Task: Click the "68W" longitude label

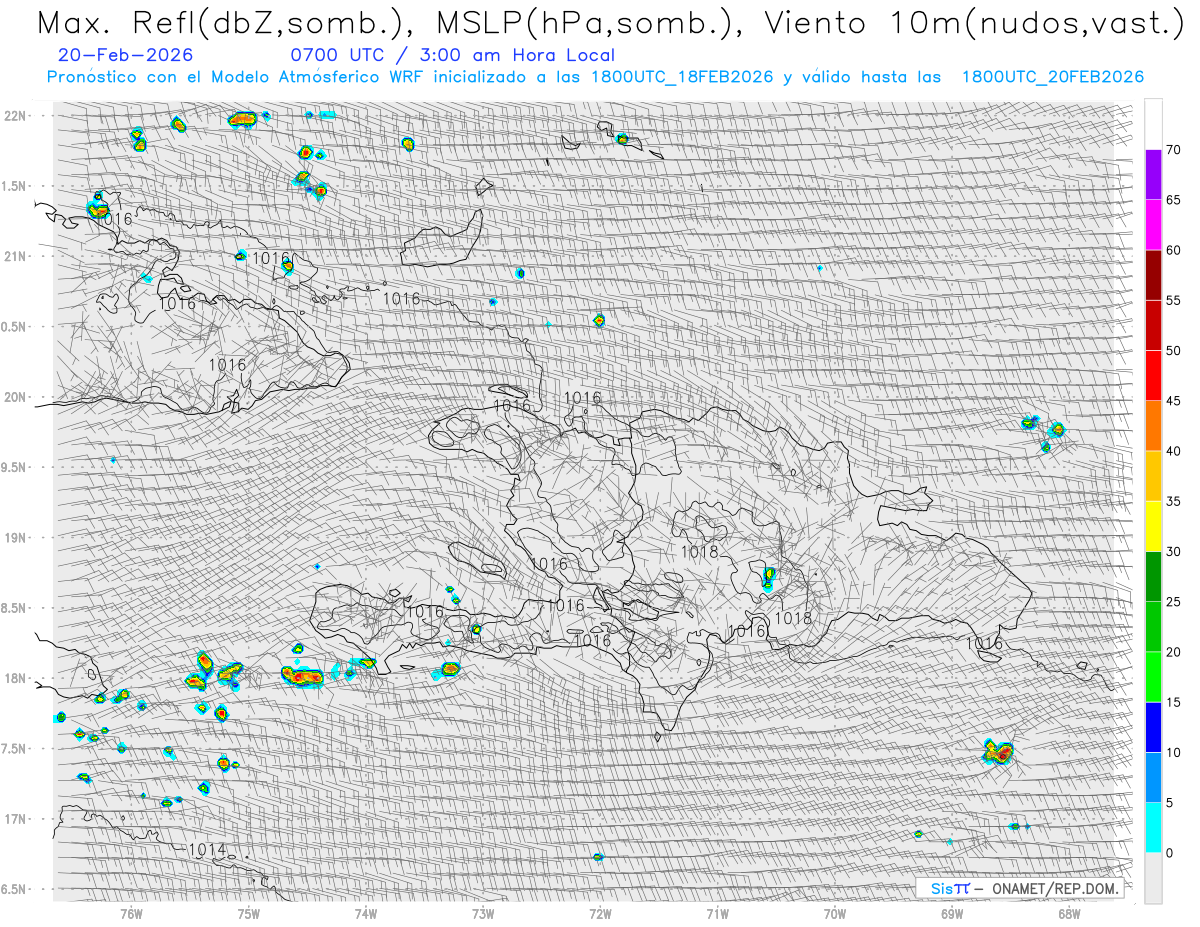Action: point(1069,913)
